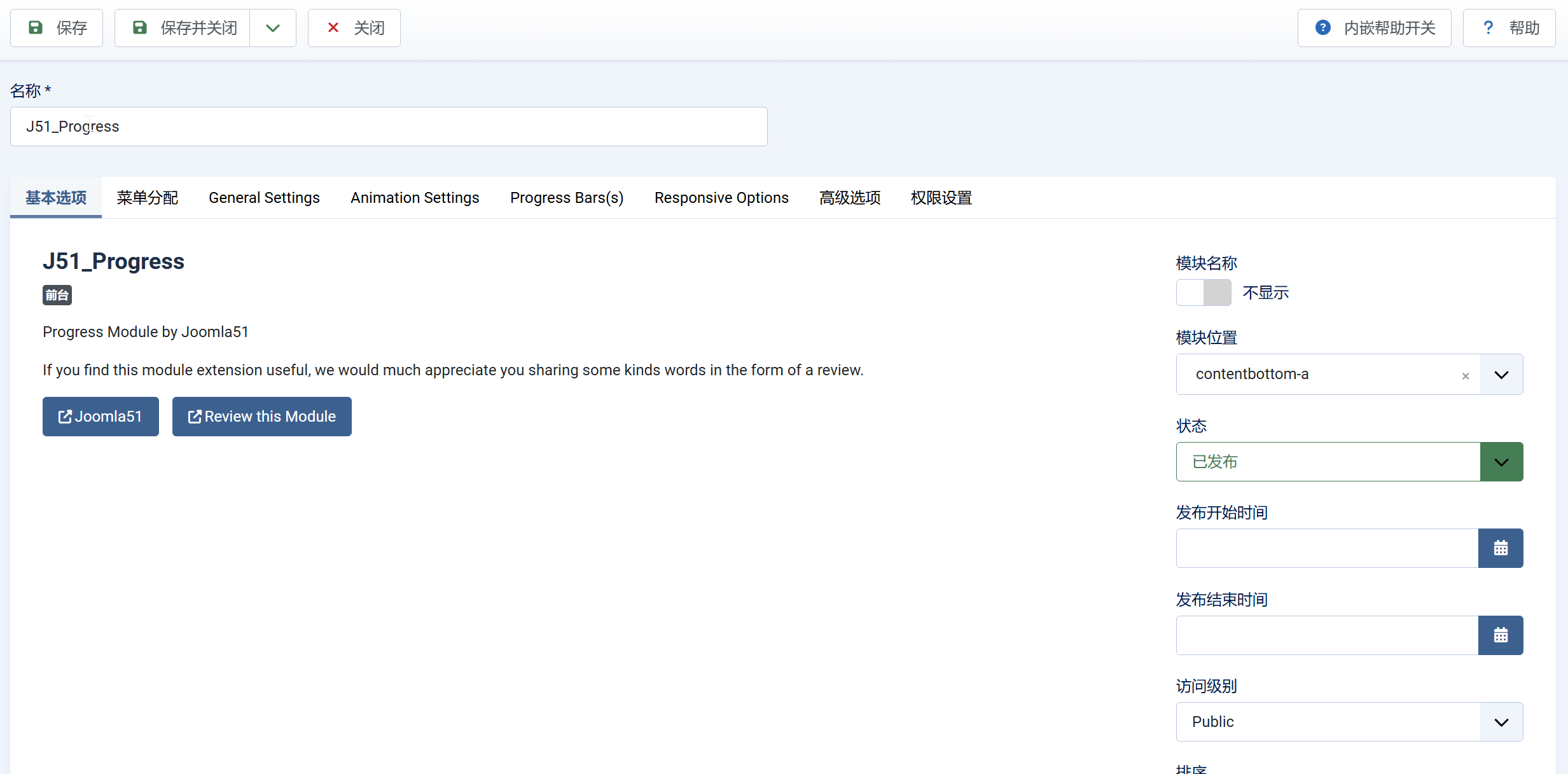Go to the Responsive Options tab
The image size is (1568, 774).
[x=721, y=198]
